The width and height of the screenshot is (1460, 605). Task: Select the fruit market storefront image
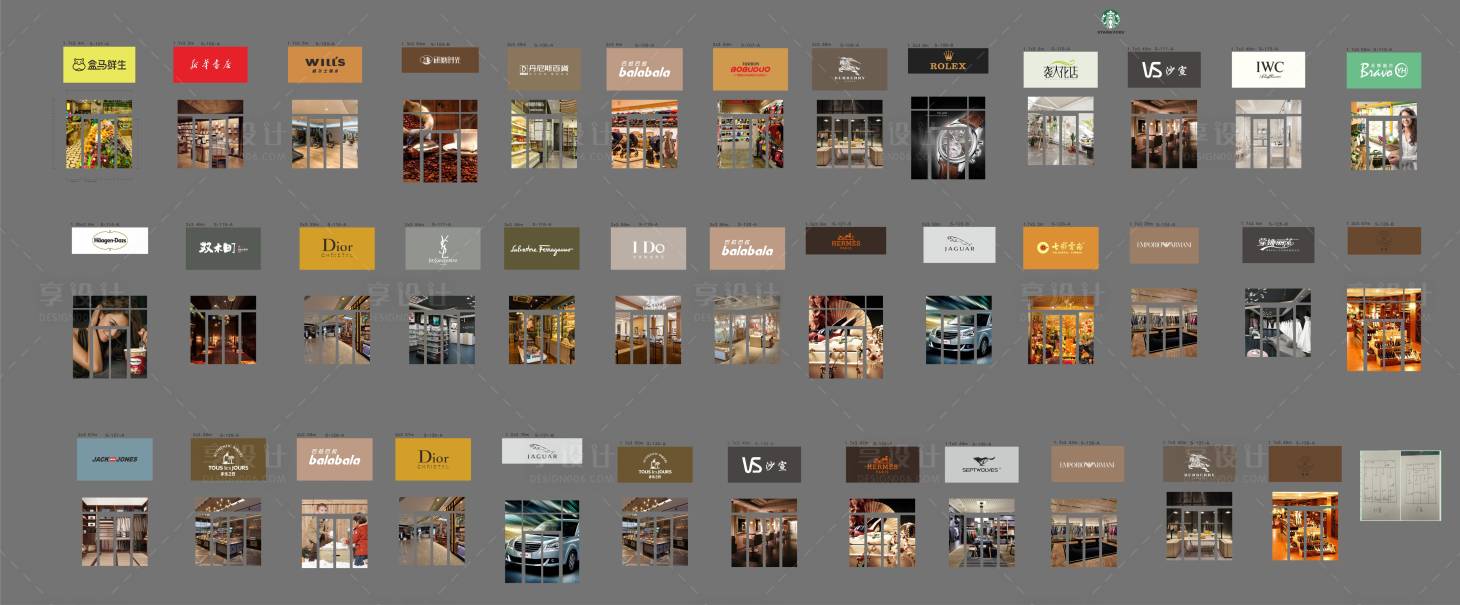pyautogui.click(x=99, y=133)
